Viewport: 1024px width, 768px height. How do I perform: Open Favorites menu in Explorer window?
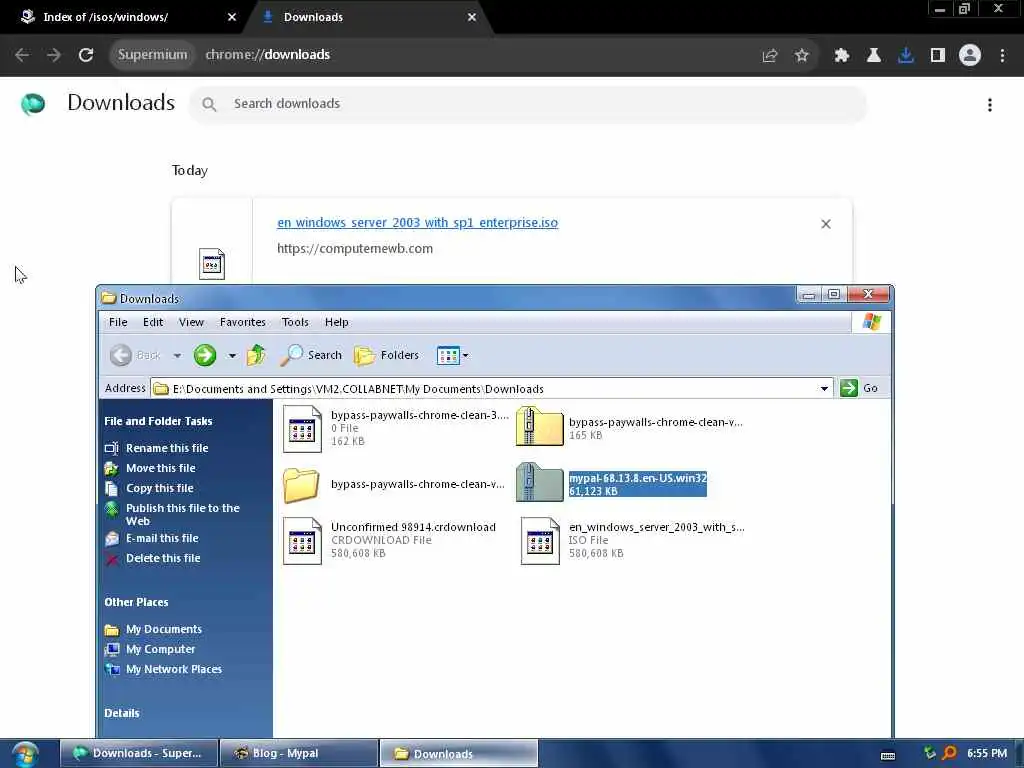pyautogui.click(x=242, y=322)
